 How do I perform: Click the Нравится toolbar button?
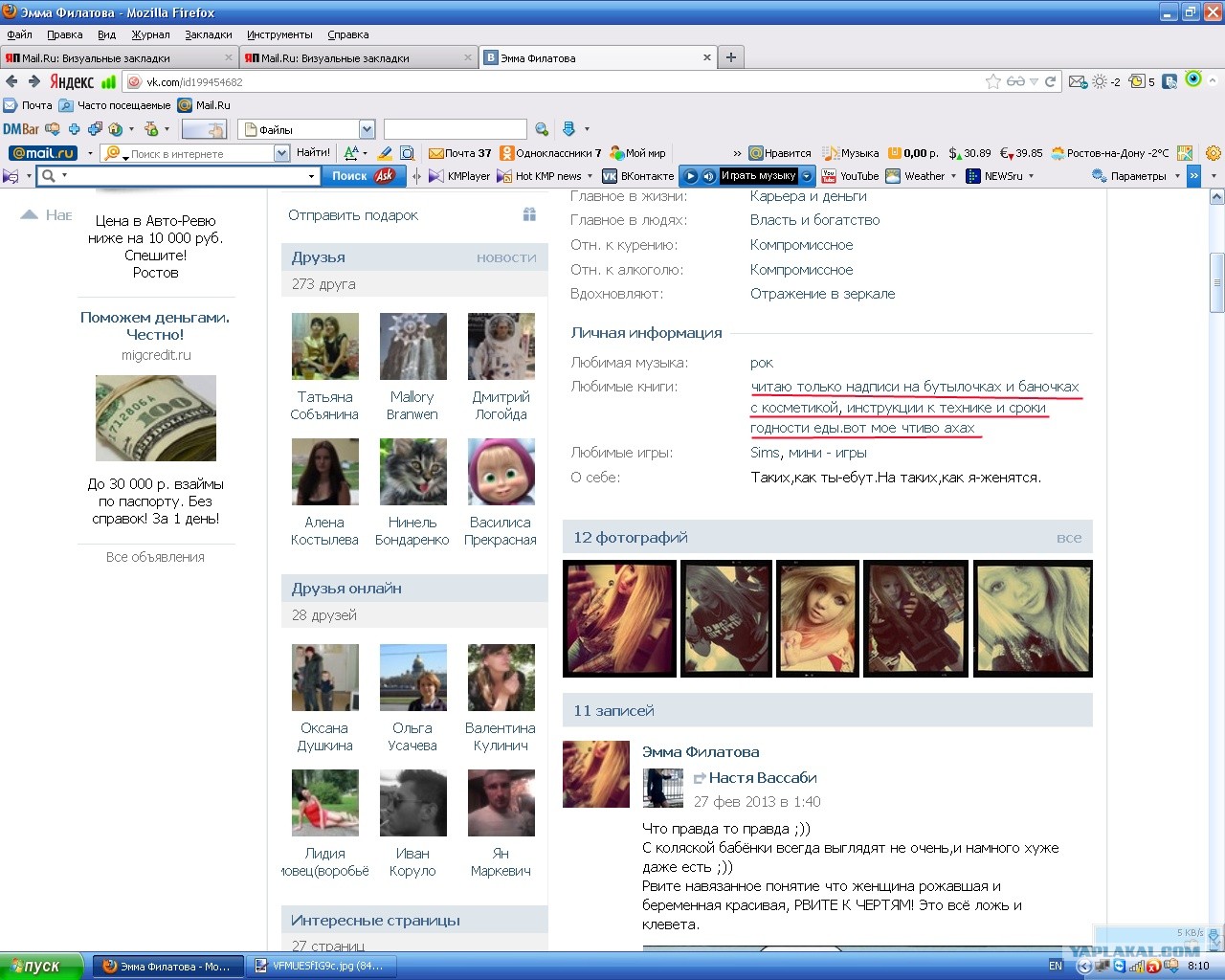[780, 153]
